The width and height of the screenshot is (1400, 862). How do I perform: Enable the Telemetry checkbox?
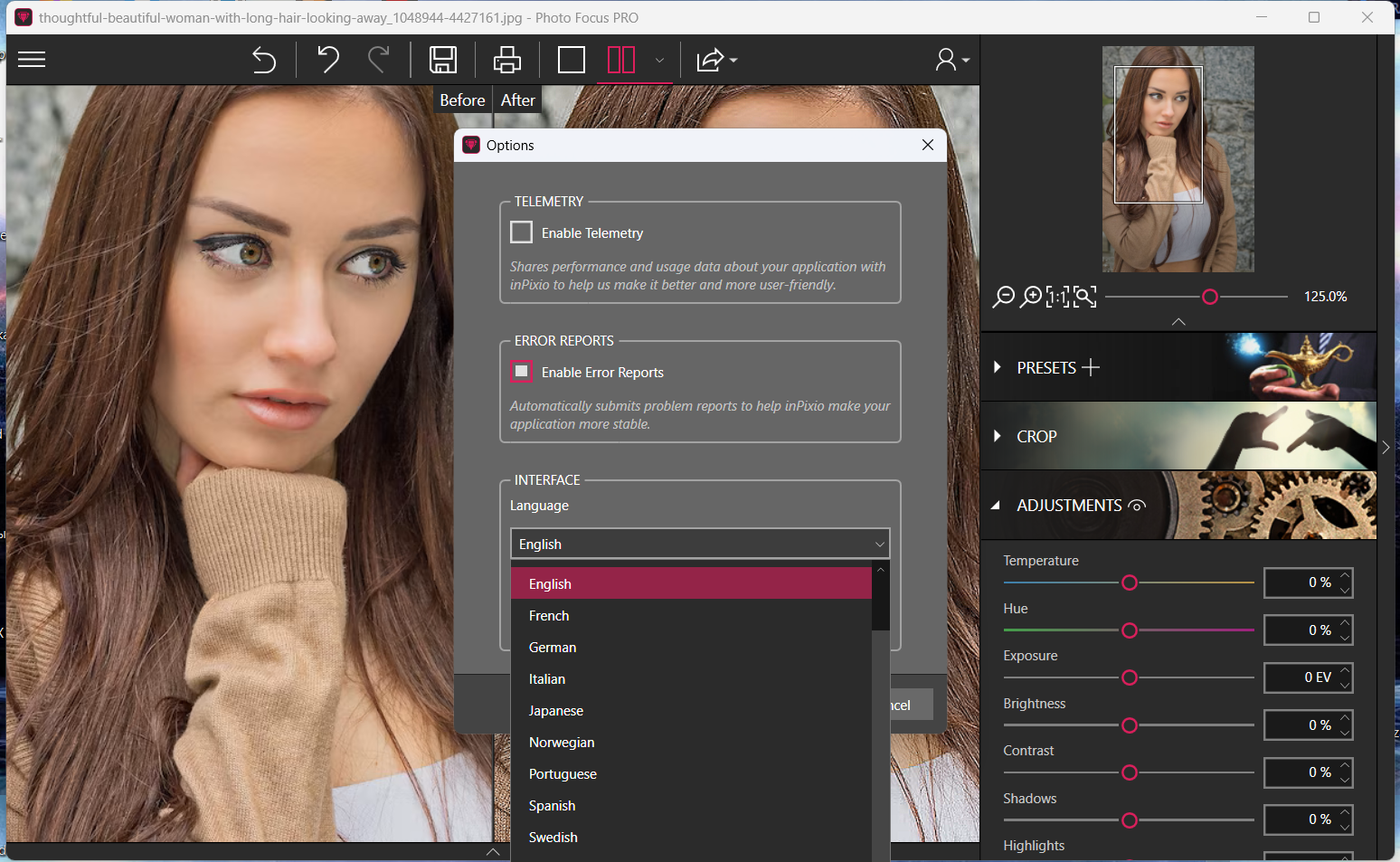tap(522, 232)
